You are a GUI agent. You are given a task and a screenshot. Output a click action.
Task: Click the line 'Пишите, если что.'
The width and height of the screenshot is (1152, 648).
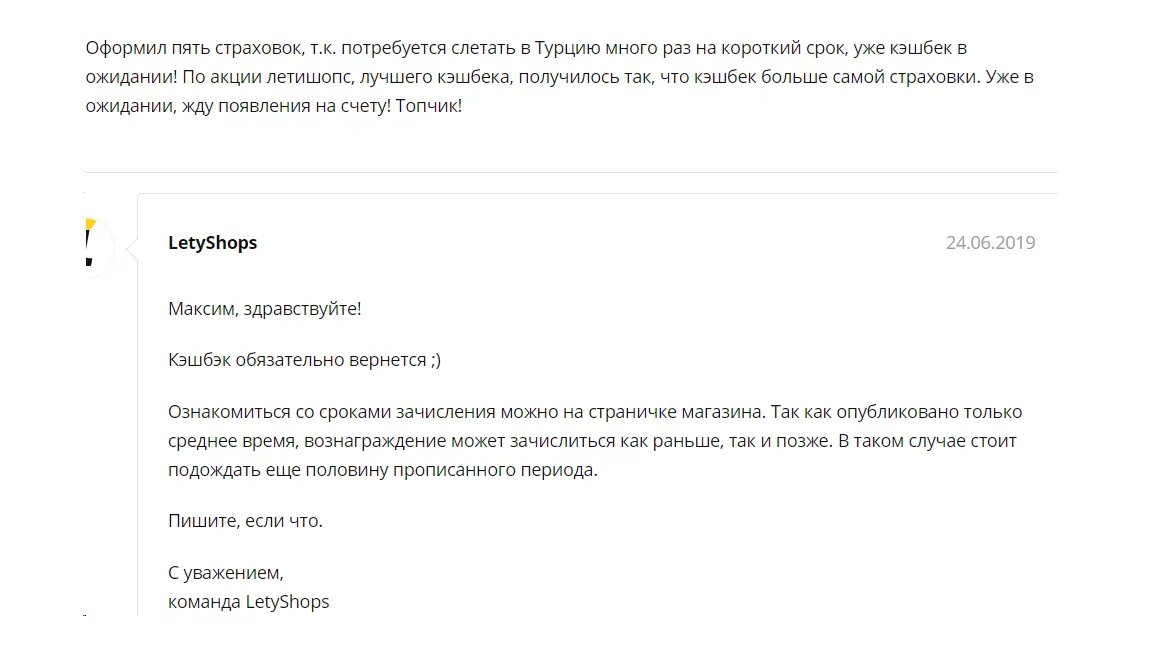[245, 521]
